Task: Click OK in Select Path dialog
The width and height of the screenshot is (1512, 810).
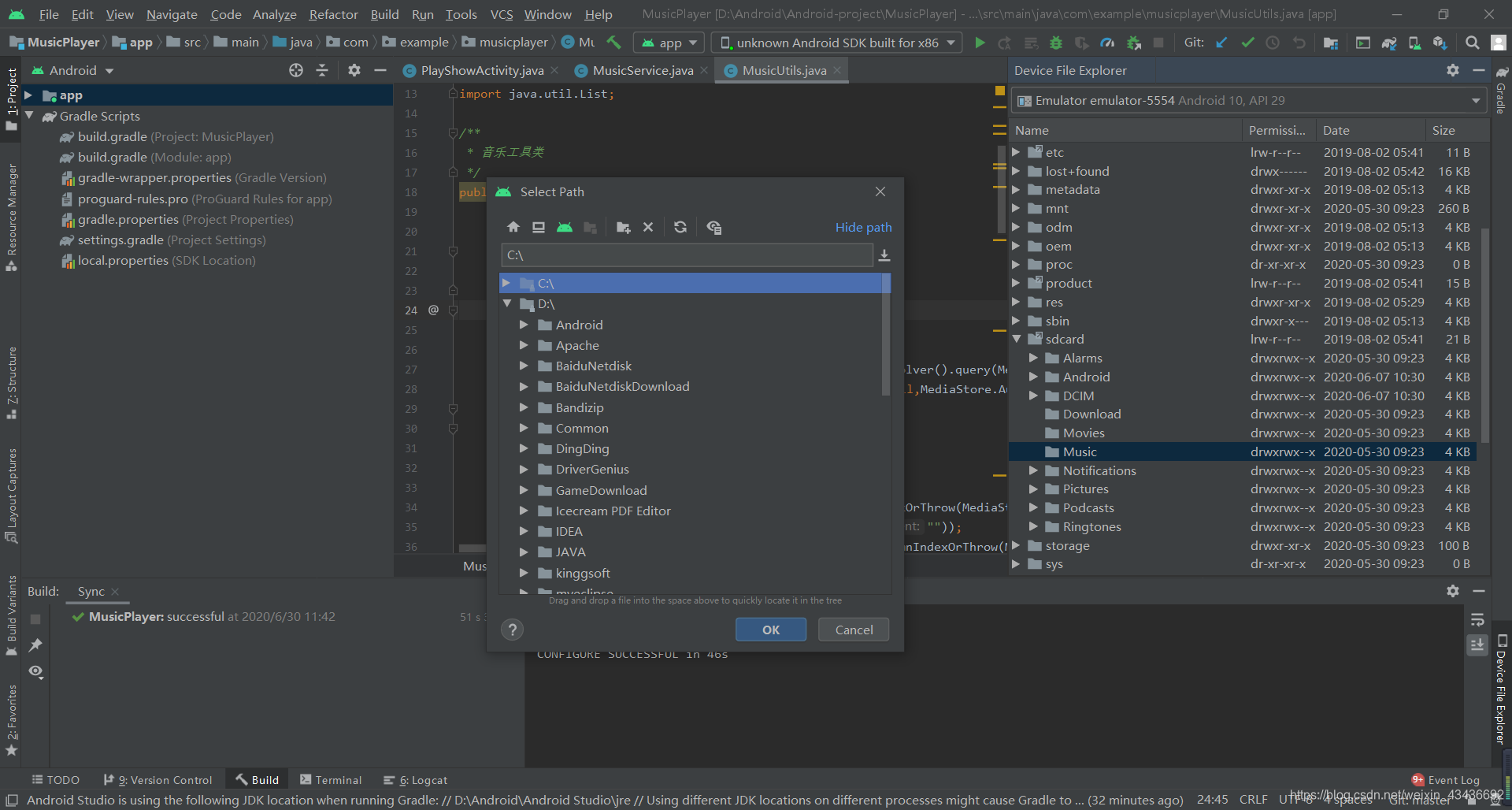Action: tap(771, 630)
